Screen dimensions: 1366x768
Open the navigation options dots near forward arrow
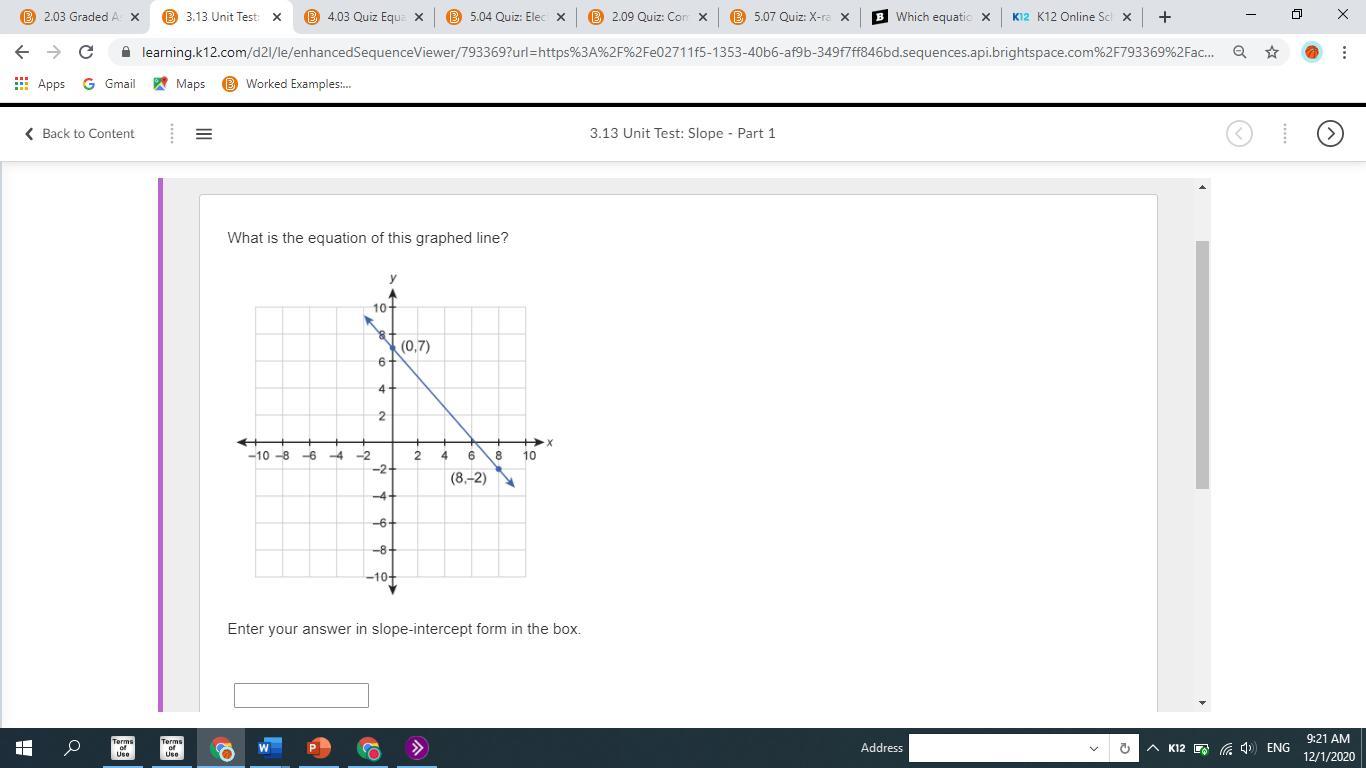point(1285,133)
